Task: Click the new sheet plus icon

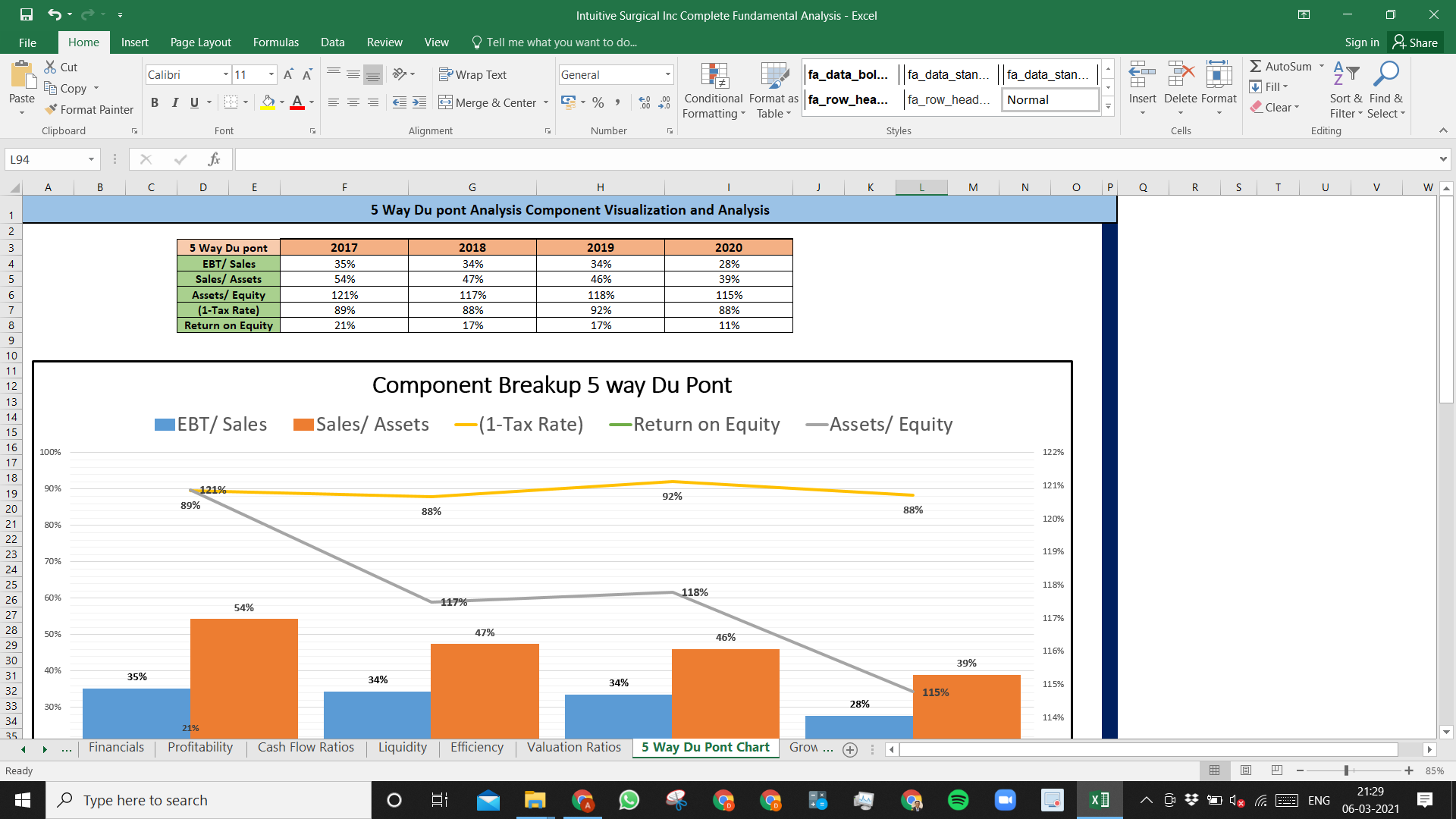Action: pyautogui.click(x=850, y=749)
